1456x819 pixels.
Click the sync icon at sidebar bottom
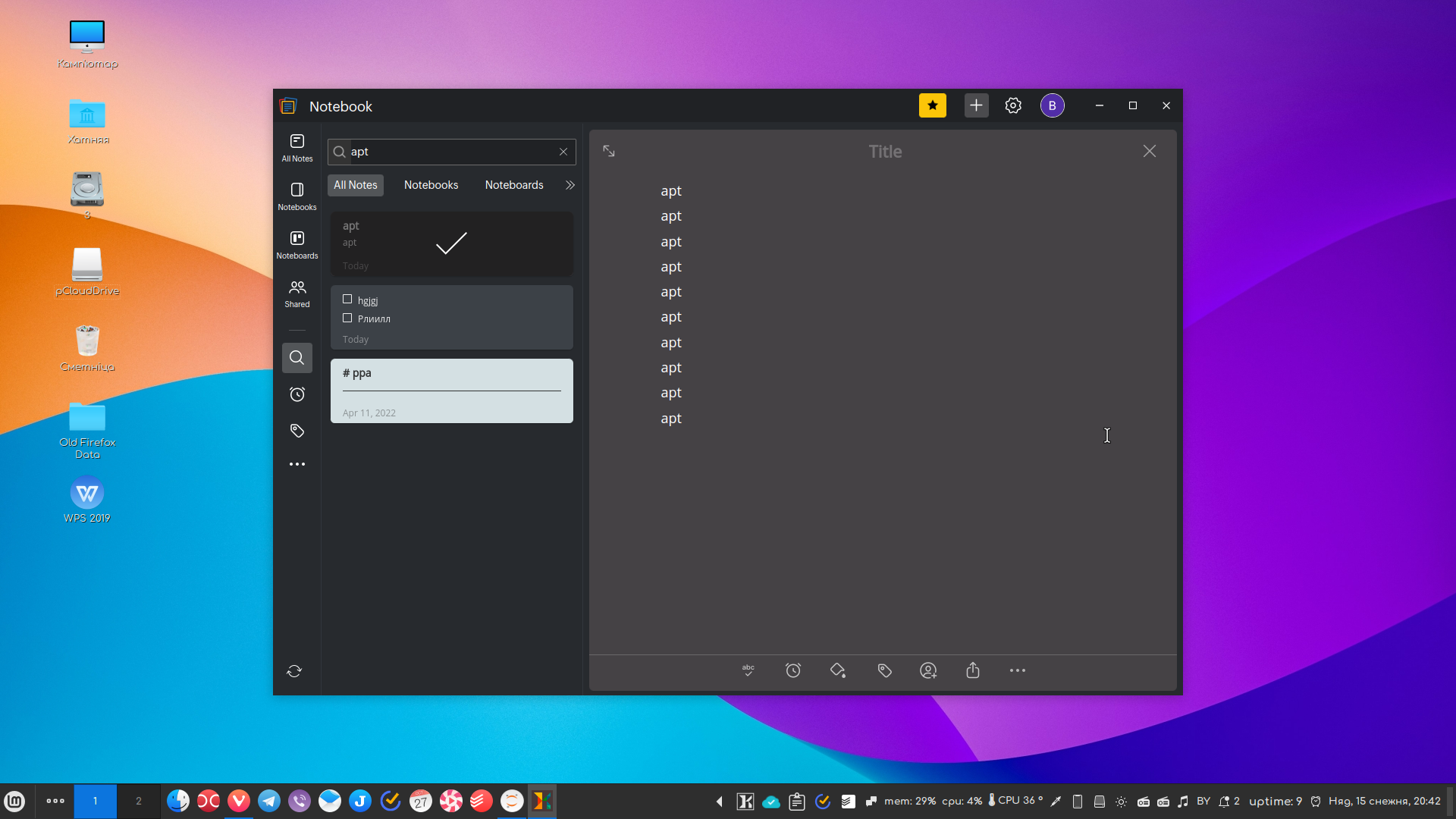click(x=294, y=671)
